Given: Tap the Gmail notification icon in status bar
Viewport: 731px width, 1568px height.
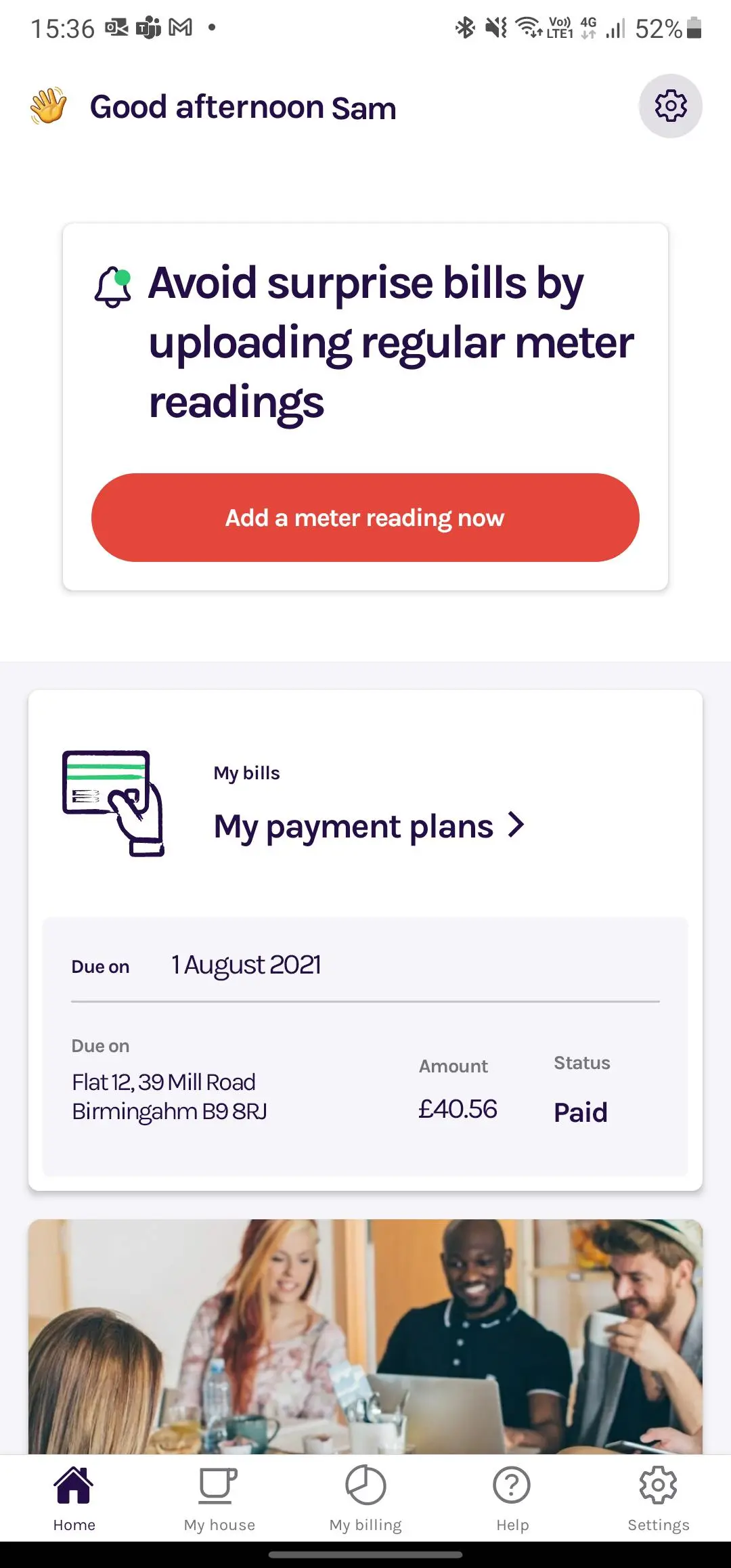Looking at the screenshot, I should coord(180,28).
